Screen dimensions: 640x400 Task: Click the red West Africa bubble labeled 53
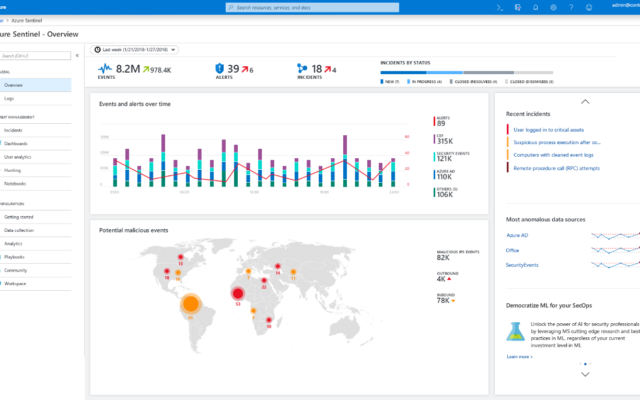pos(238,293)
